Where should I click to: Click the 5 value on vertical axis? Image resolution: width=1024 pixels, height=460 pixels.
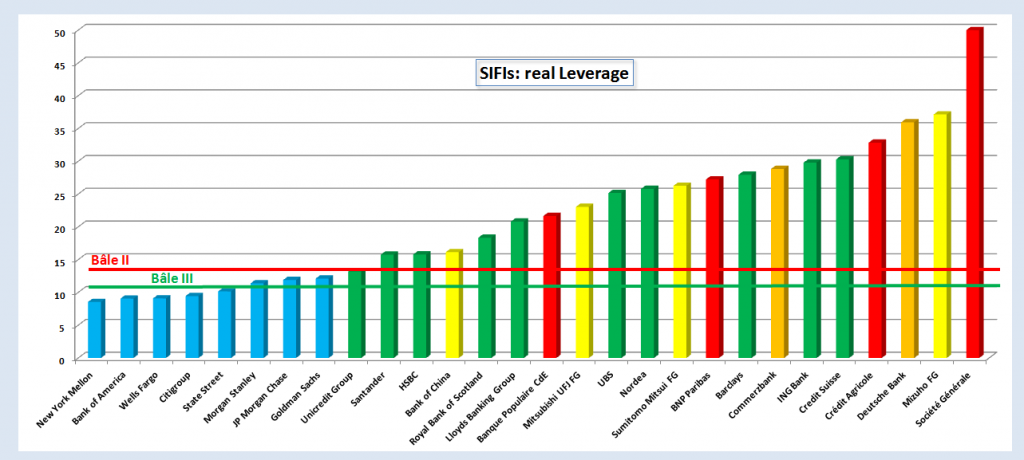click(63, 328)
